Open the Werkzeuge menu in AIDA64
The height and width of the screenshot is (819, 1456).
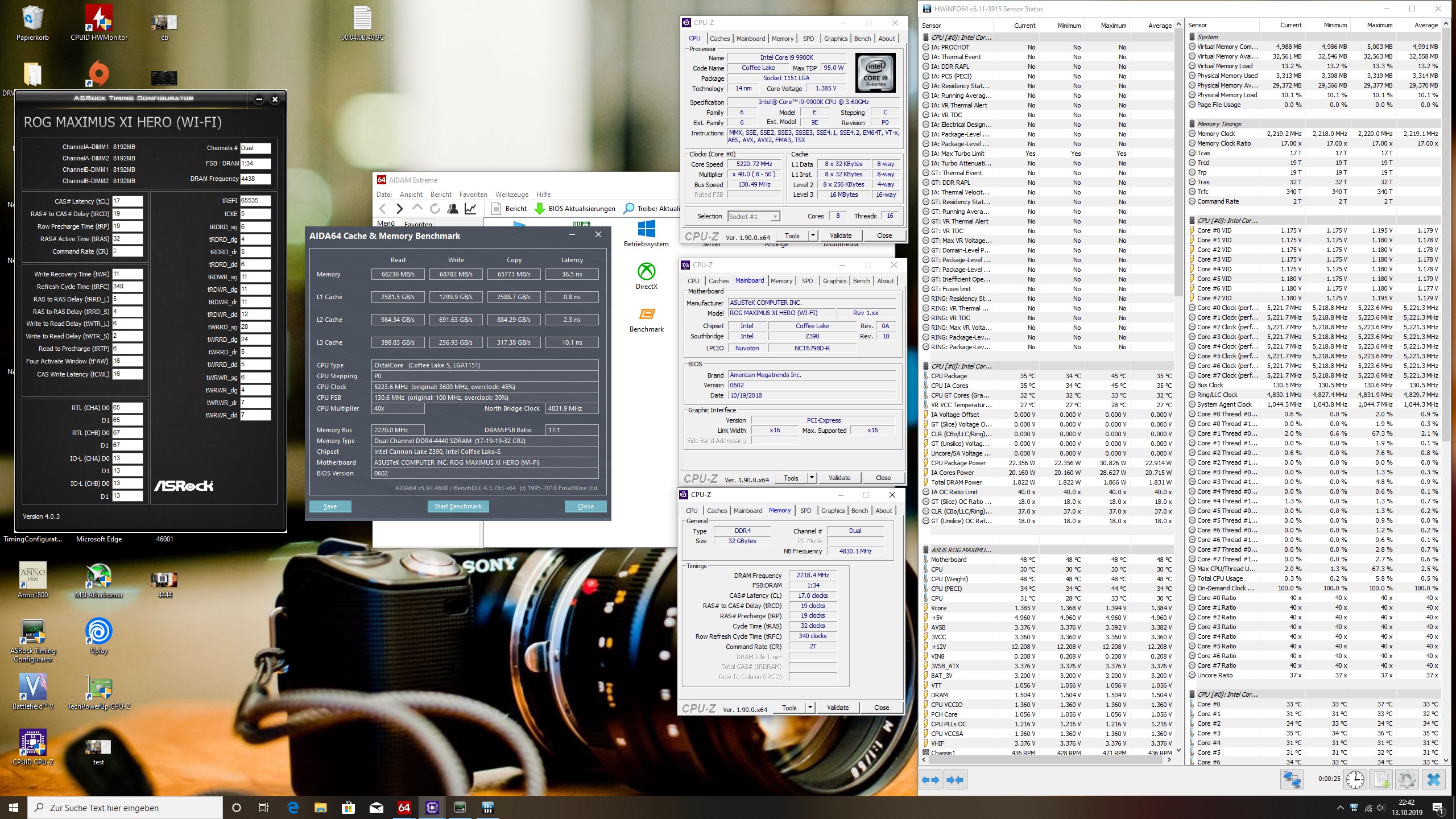coord(511,195)
